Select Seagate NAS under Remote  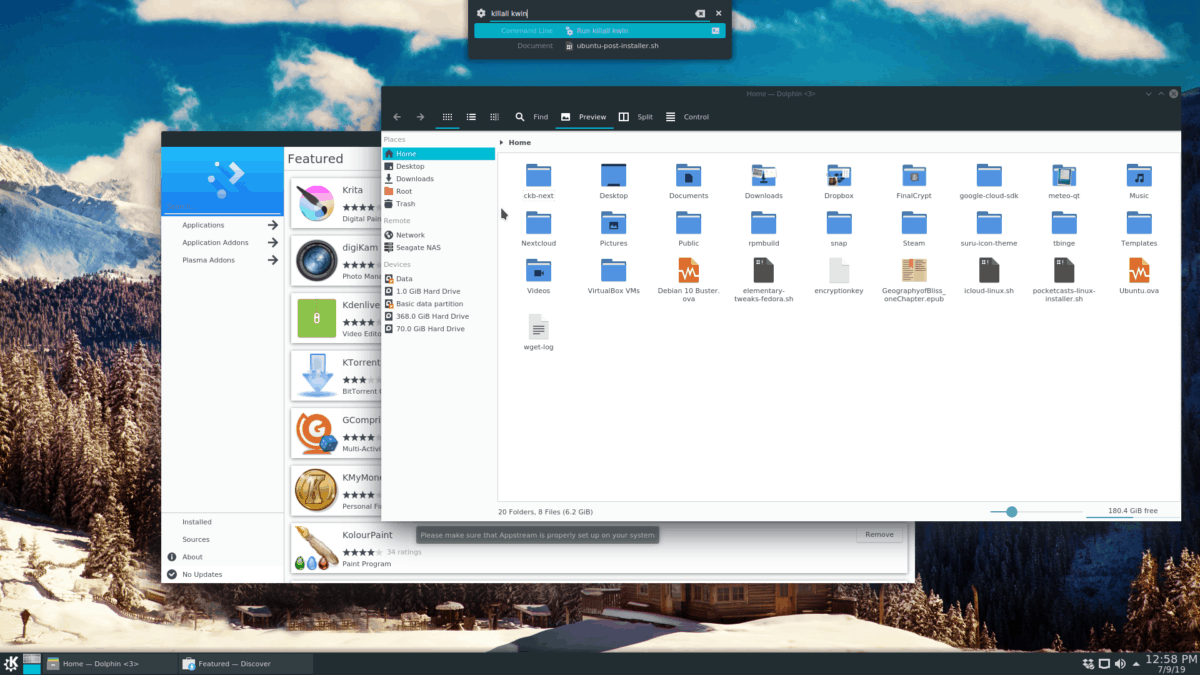coord(438,247)
